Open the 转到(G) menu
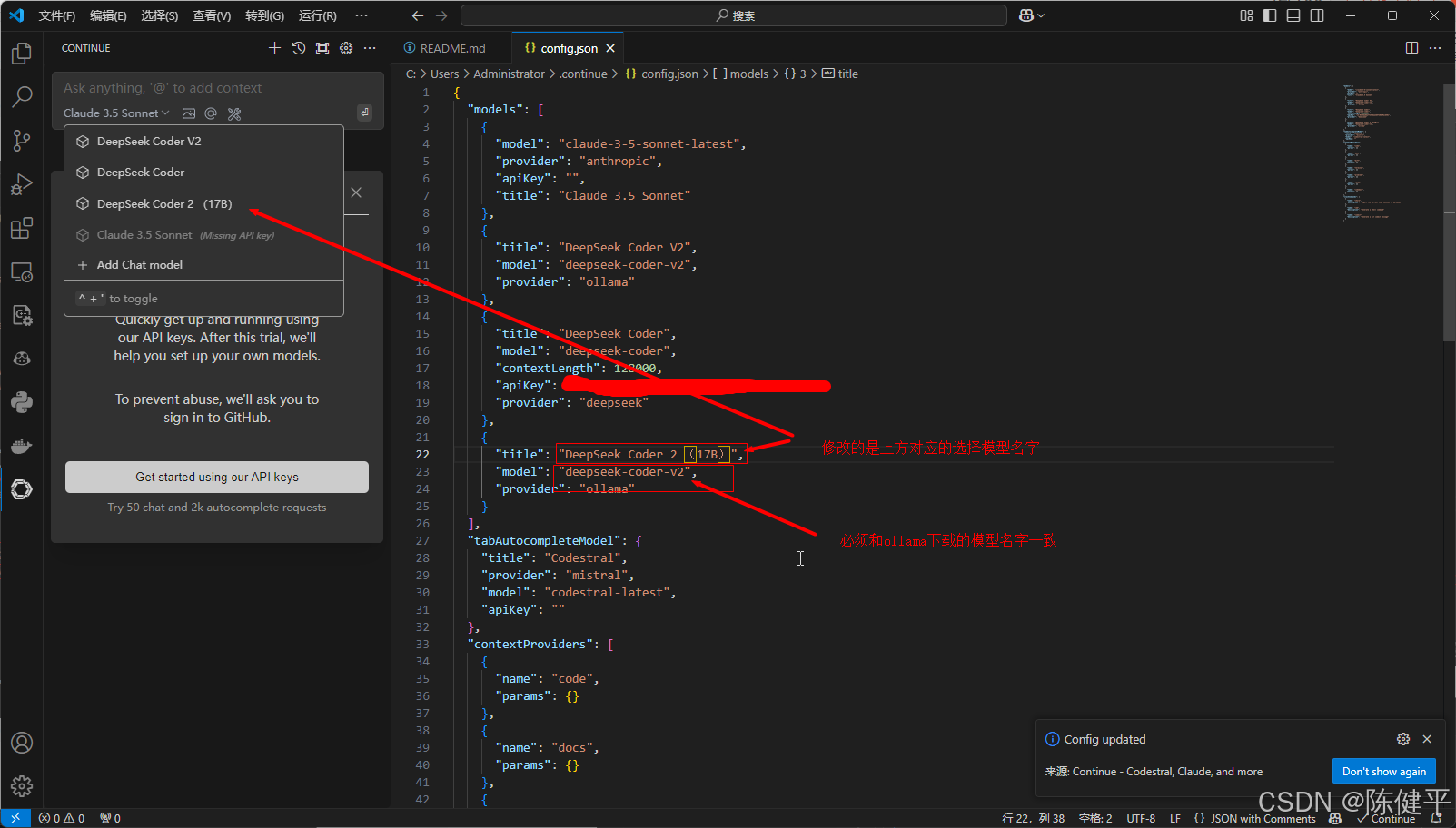Image resolution: width=1456 pixels, height=828 pixels. click(264, 15)
